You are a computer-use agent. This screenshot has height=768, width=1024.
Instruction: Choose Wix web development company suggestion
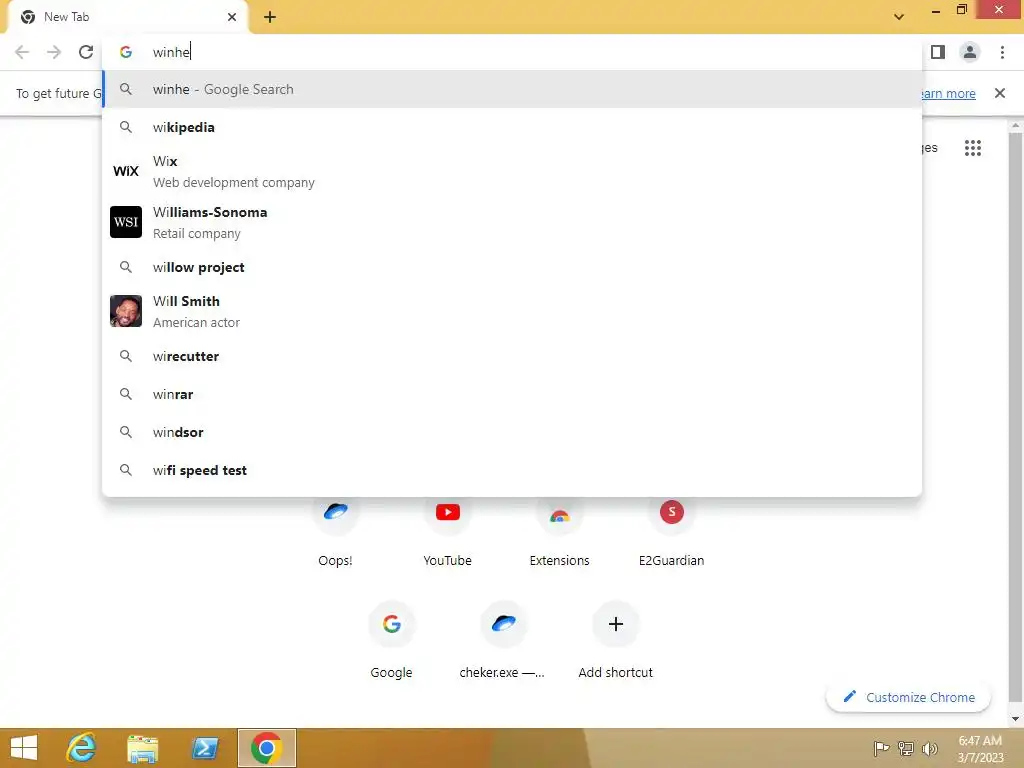pos(512,172)
